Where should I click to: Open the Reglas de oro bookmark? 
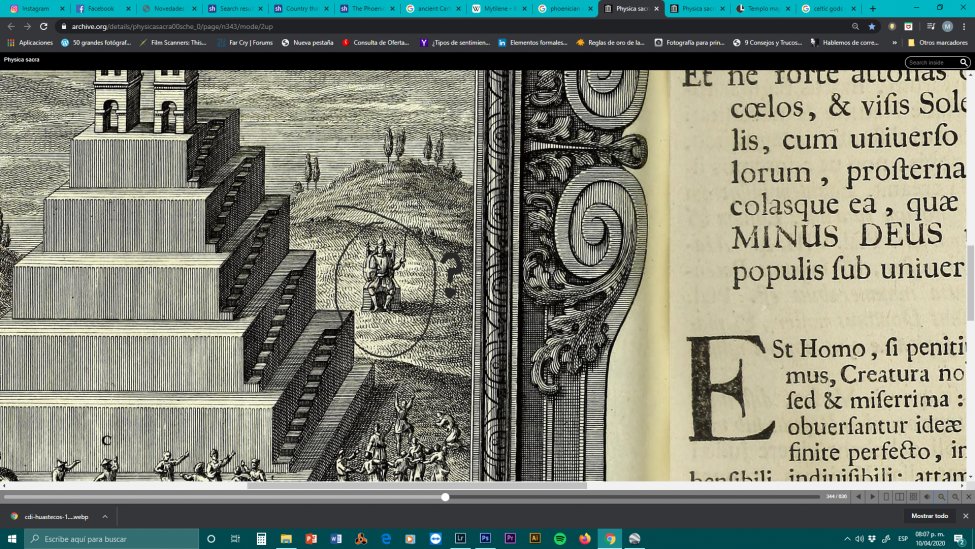coord(611,43)
